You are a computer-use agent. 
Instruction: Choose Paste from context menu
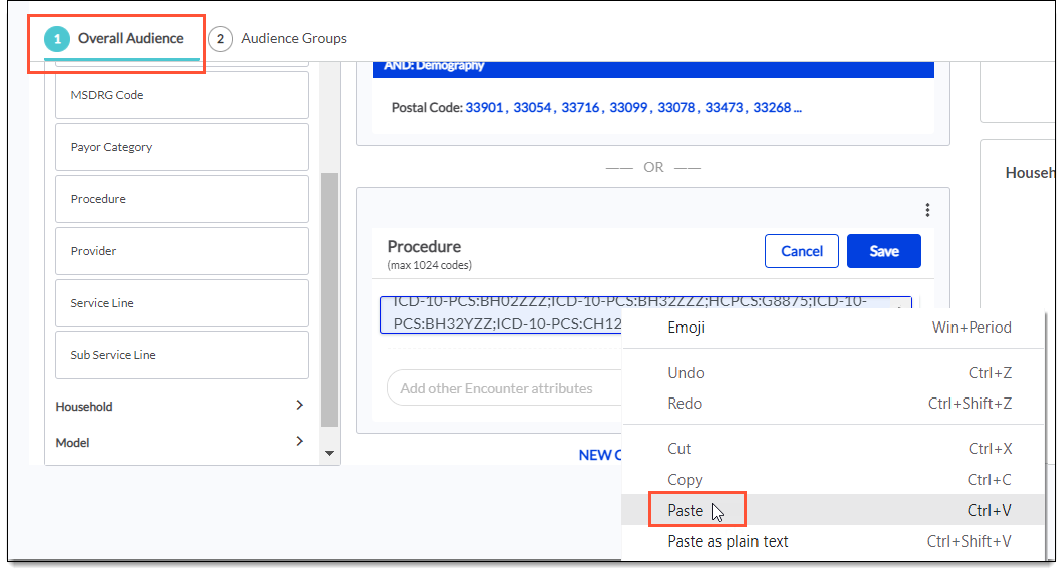click(686, 510)
